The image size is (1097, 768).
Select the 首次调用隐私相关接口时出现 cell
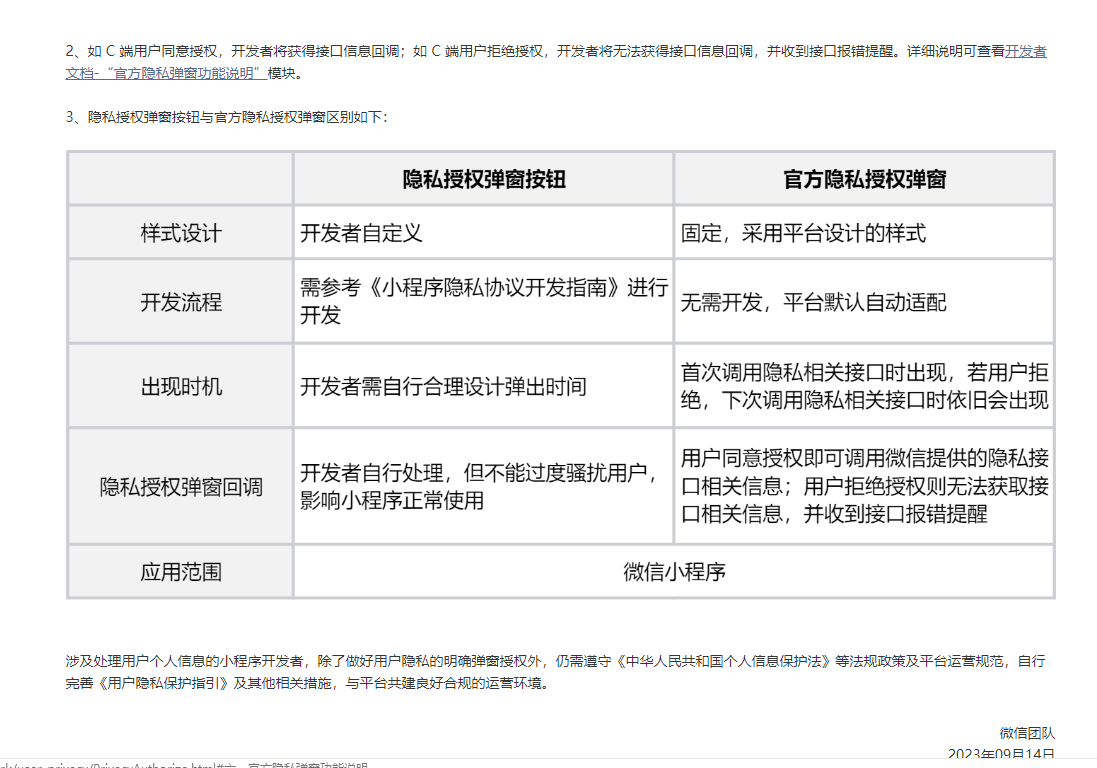tap(864, 386)
